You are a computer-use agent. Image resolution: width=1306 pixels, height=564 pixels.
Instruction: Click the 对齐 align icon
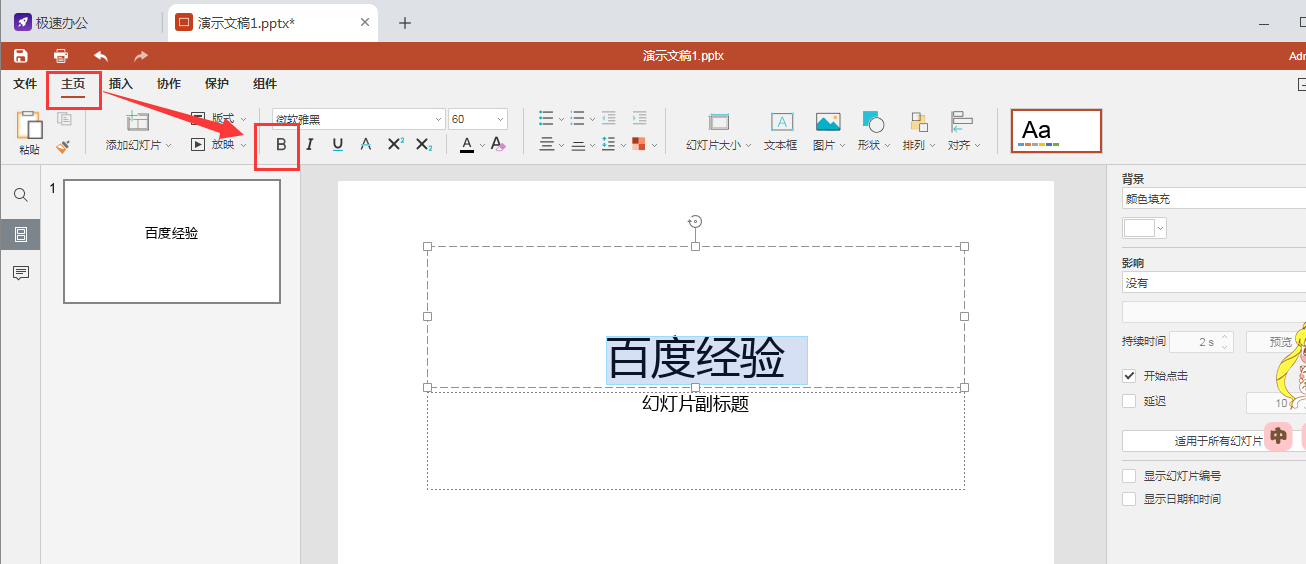(962, 122)
